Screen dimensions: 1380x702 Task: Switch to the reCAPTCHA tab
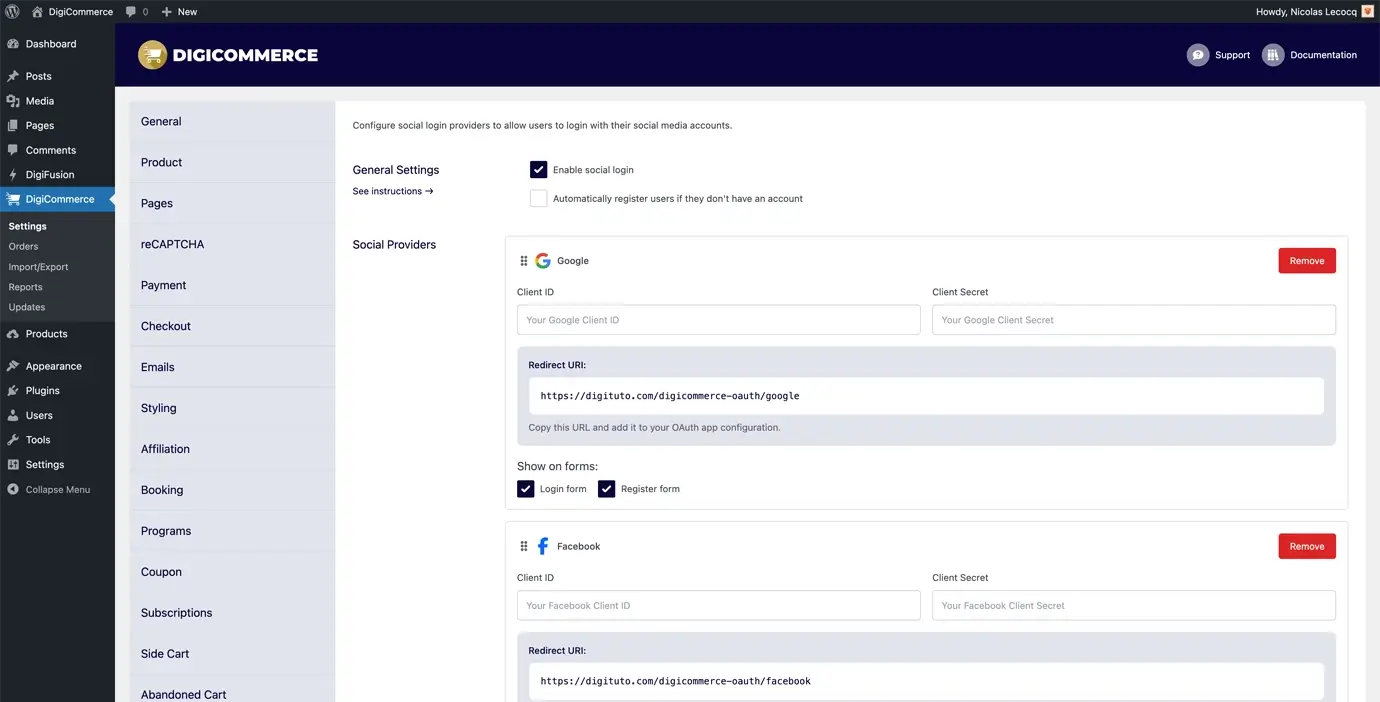232,244
